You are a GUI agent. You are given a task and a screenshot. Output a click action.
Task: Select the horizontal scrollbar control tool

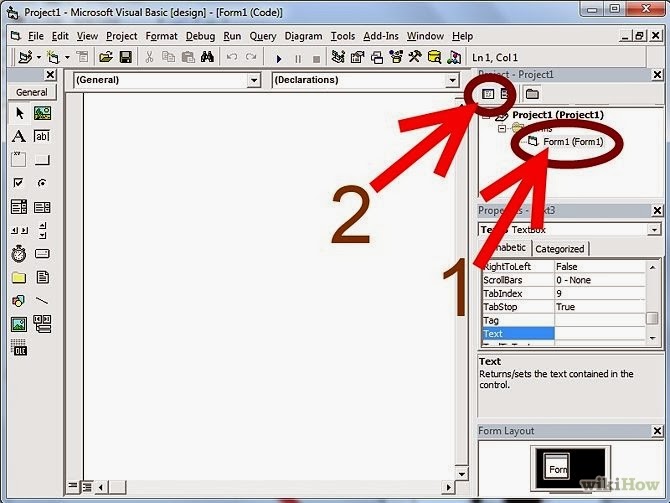(x=19, y=230)
